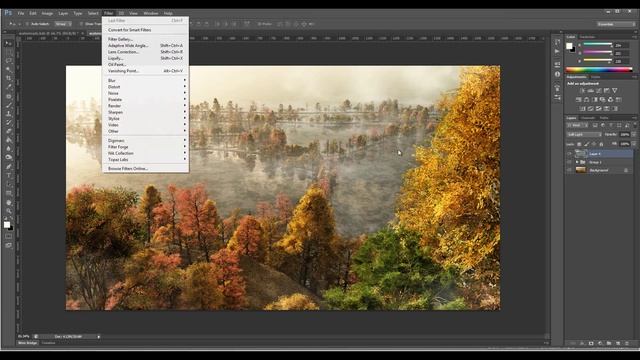Viewport: 640px width, 360px height.
Task: Select the Eraser tool
Action: point(9,131)
